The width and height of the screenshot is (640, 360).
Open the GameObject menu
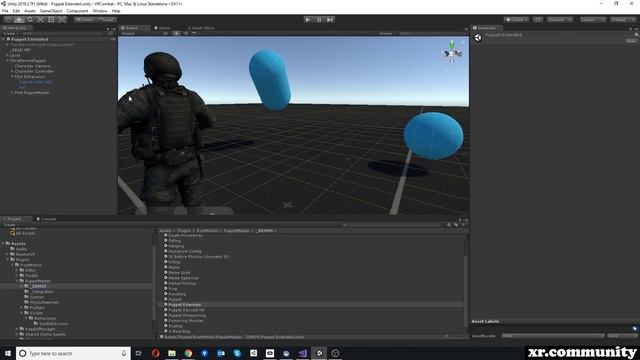click(x=51, y=11)
